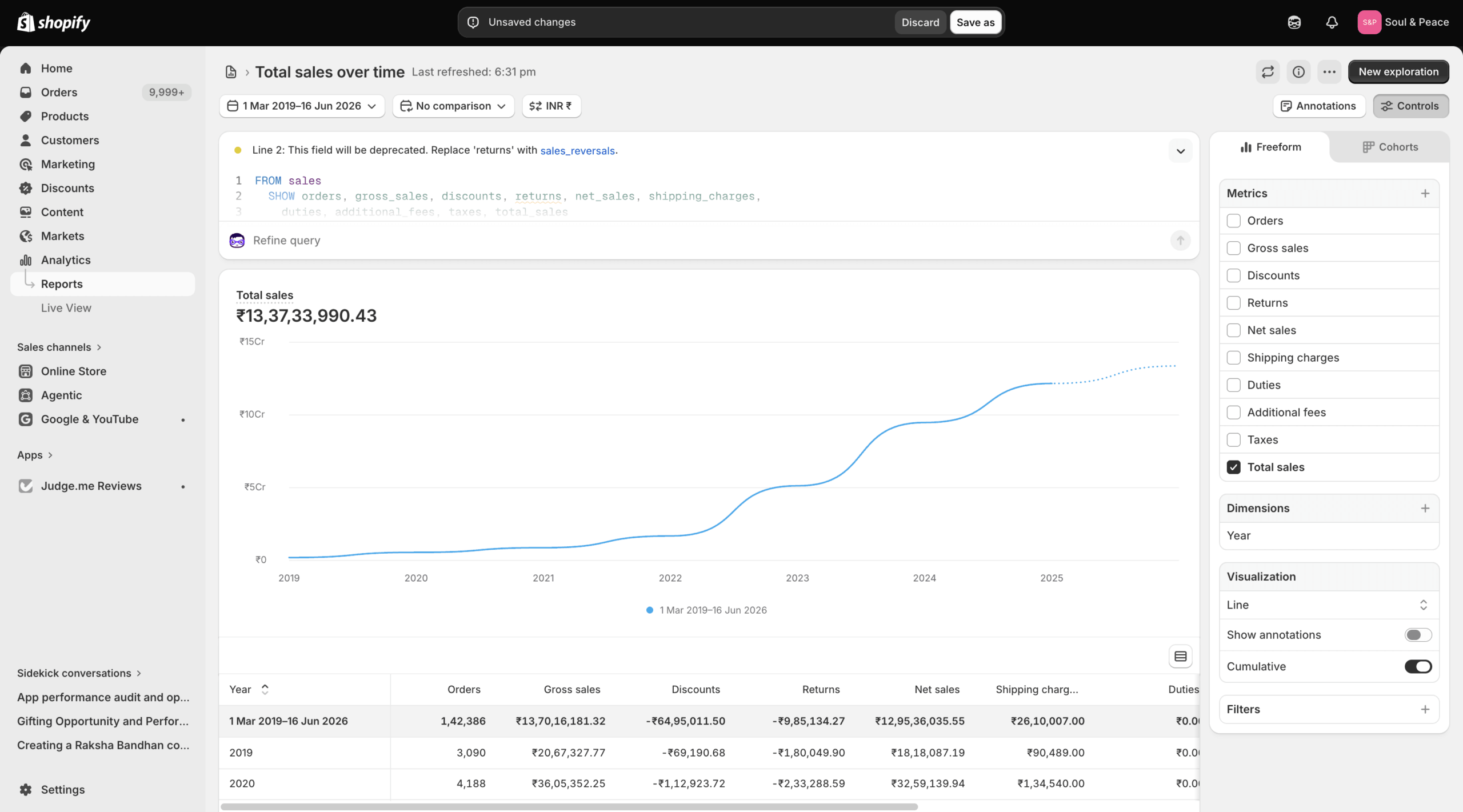The width and height of the screenshot is (1463, 812).
Task: Click the Save as button
Action: [976, 22]
